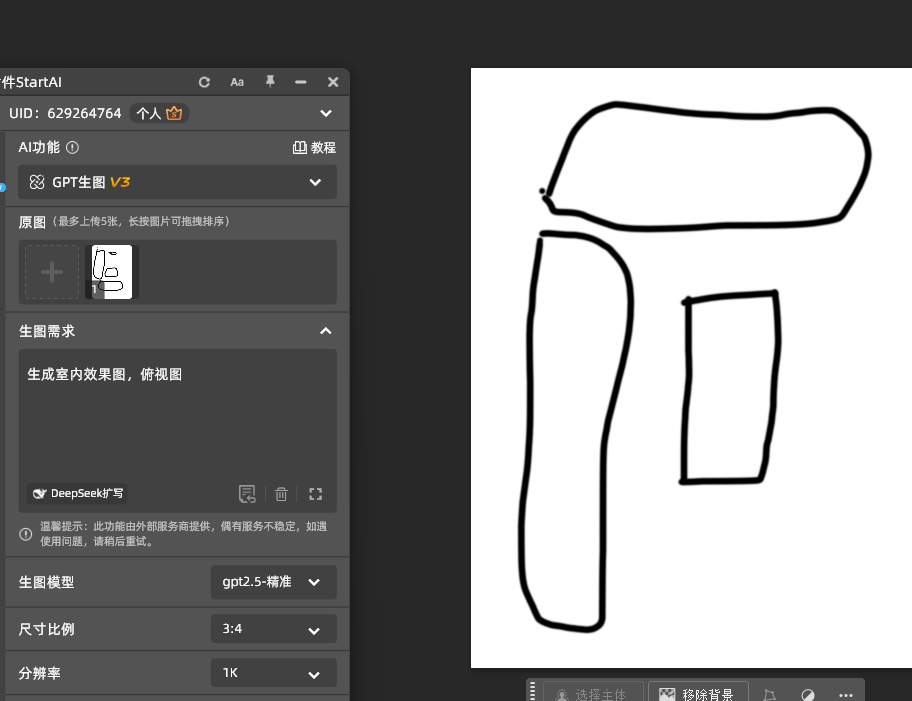The image size is (912, 701).
Task: Open the 教程 tutorial link
Action: (314, 148)
